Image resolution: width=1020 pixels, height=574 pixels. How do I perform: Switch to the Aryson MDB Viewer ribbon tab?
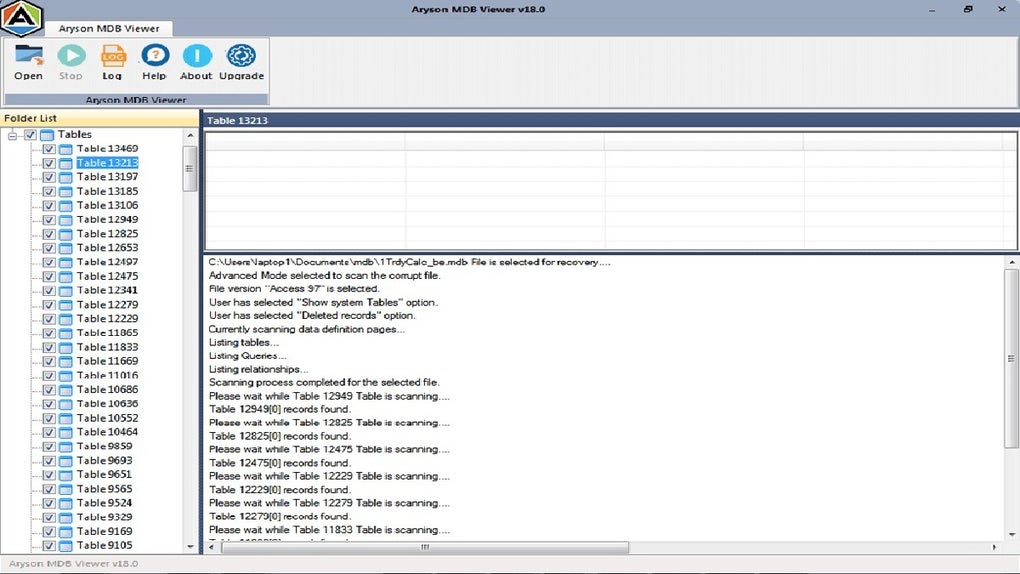tap(109, 29)
